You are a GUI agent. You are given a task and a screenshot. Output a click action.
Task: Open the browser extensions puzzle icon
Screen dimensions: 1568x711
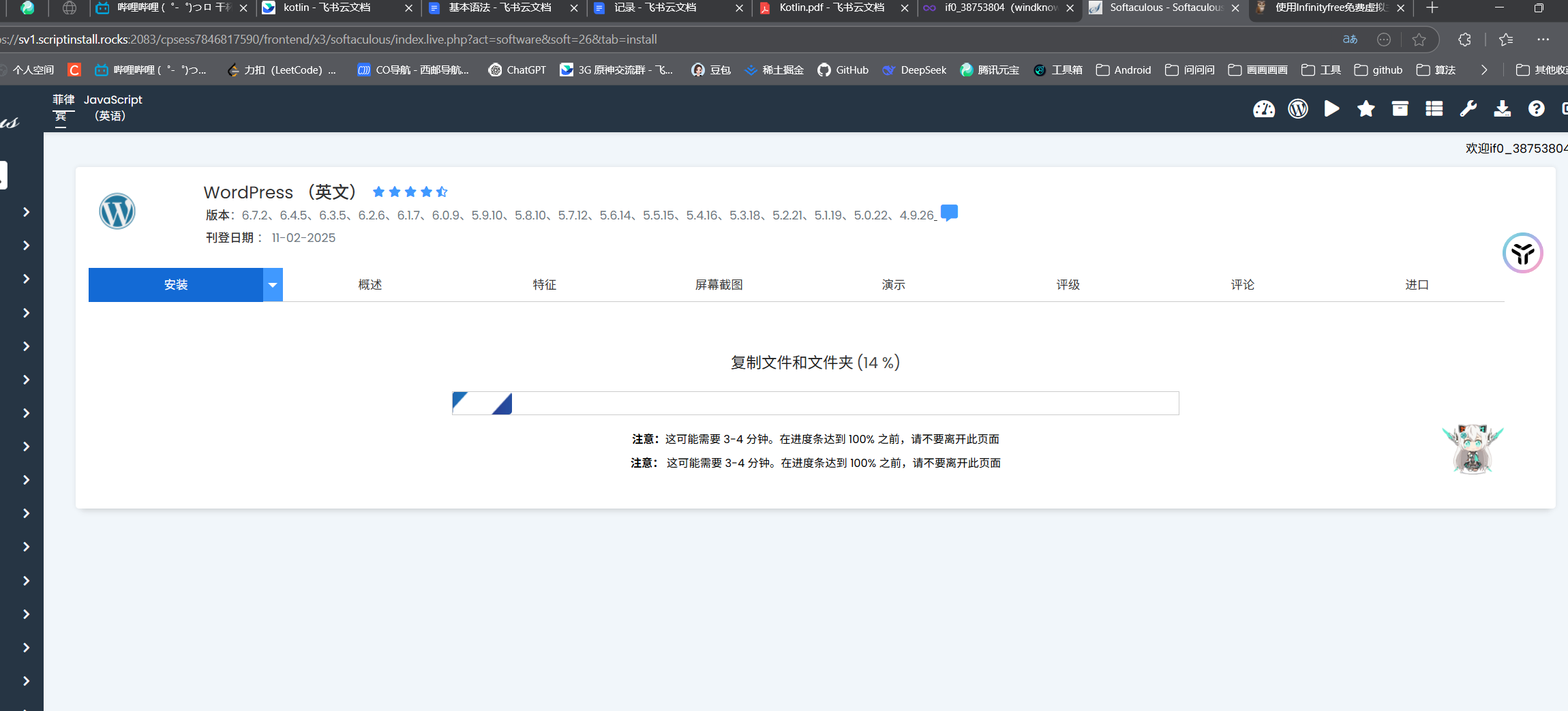click(x=1464, y=40)
